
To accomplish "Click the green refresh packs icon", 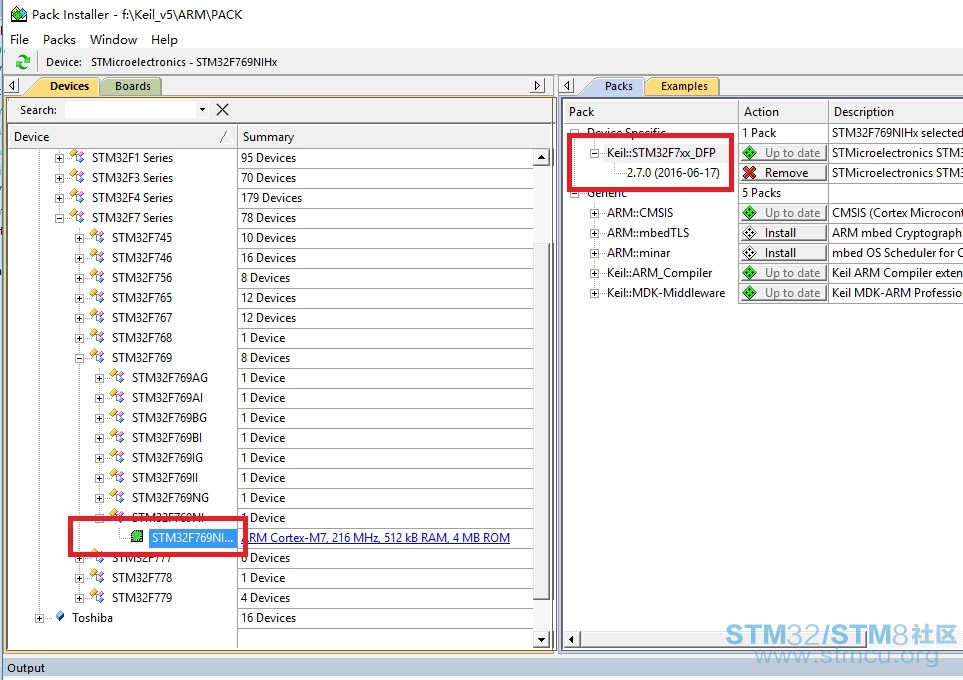I will [x=23, y=62].
